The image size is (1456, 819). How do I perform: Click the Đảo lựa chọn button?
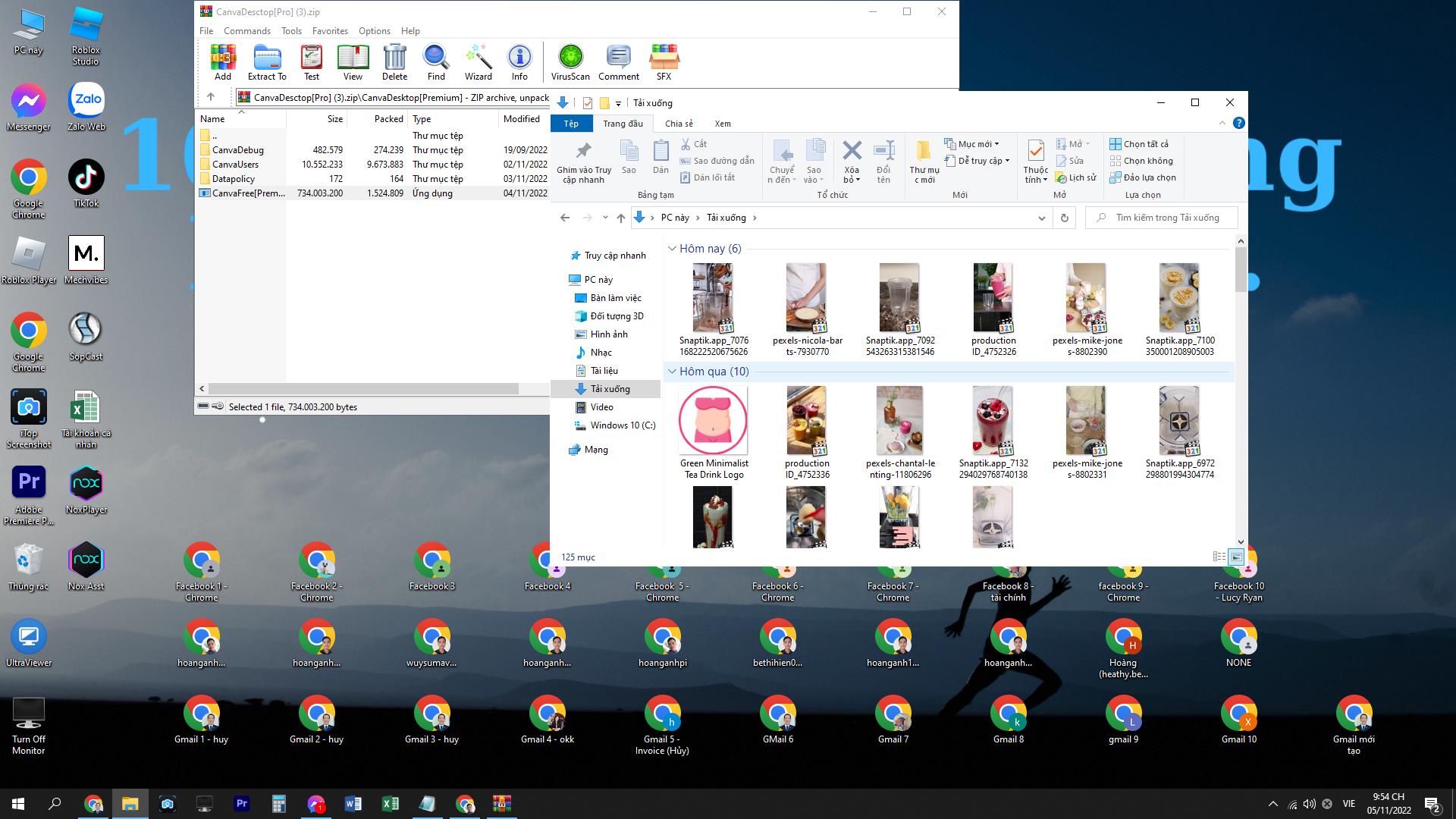coord(1143,177)
